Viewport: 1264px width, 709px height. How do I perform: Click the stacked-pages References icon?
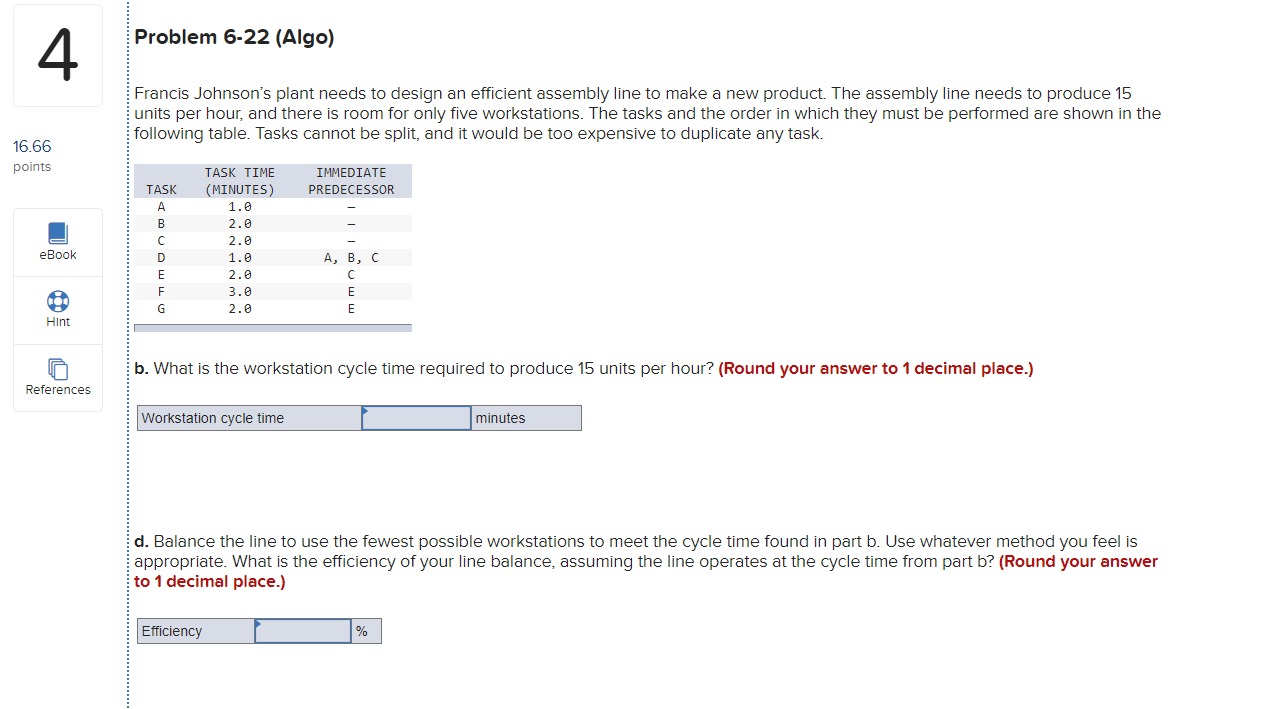click(x=57, y=369)
